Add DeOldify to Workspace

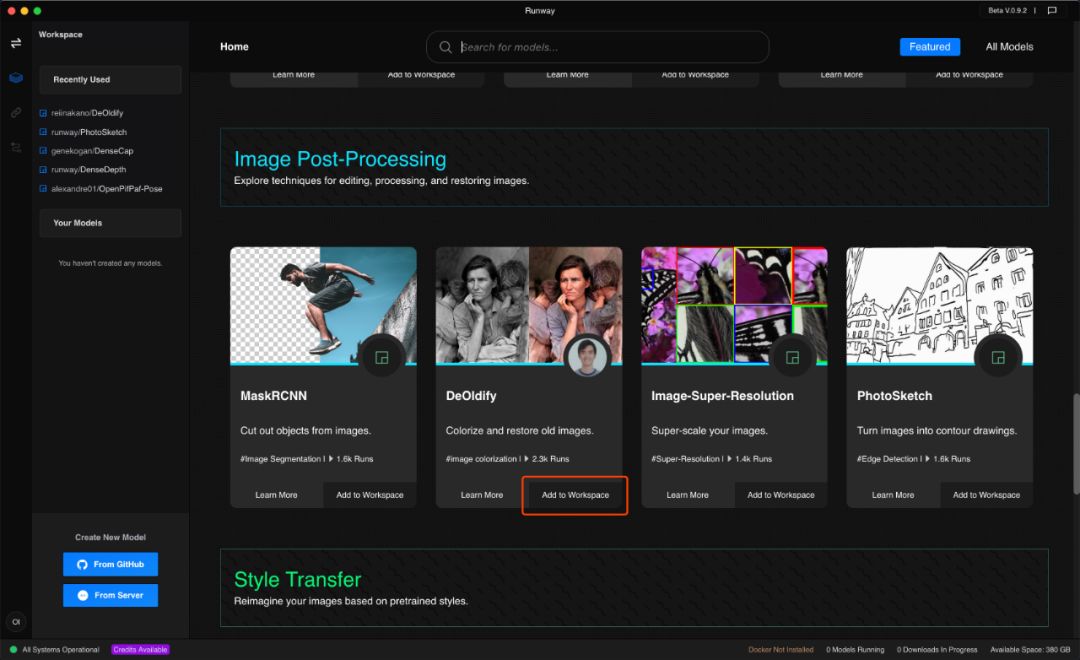click(x=575, y=495)
